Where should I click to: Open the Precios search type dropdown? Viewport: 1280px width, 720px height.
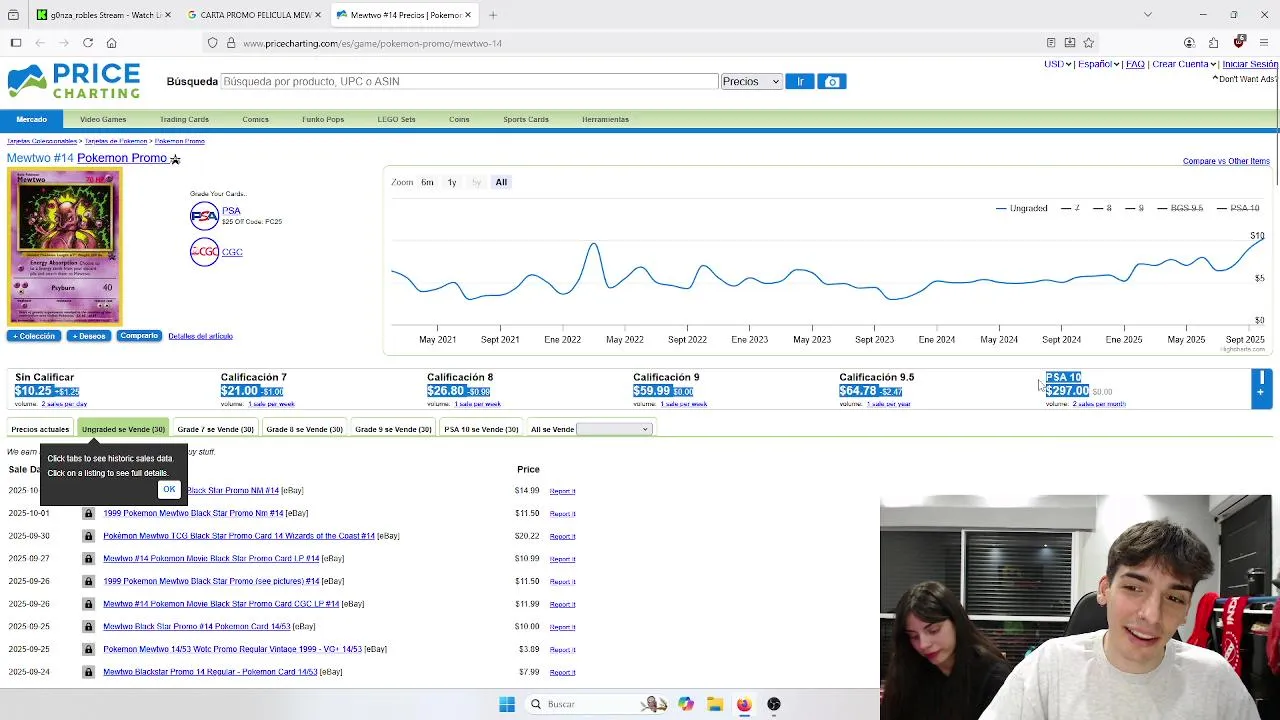pyautogui.click(x=751, y=82)
